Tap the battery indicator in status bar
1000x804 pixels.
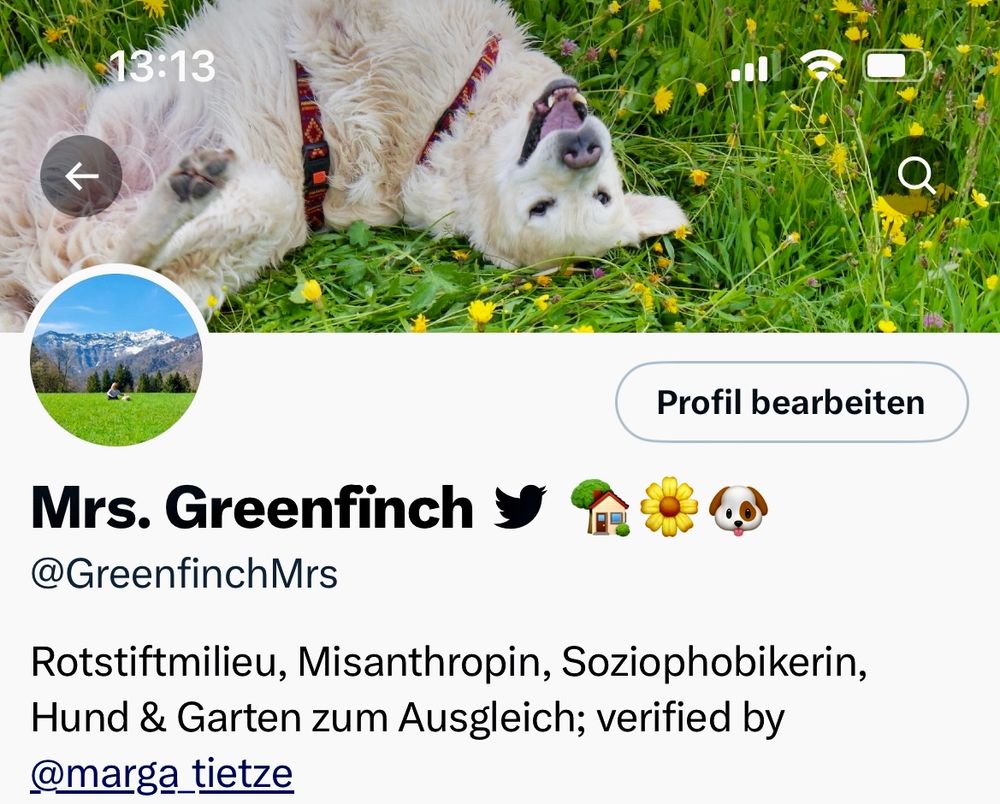tap(895, 66)
